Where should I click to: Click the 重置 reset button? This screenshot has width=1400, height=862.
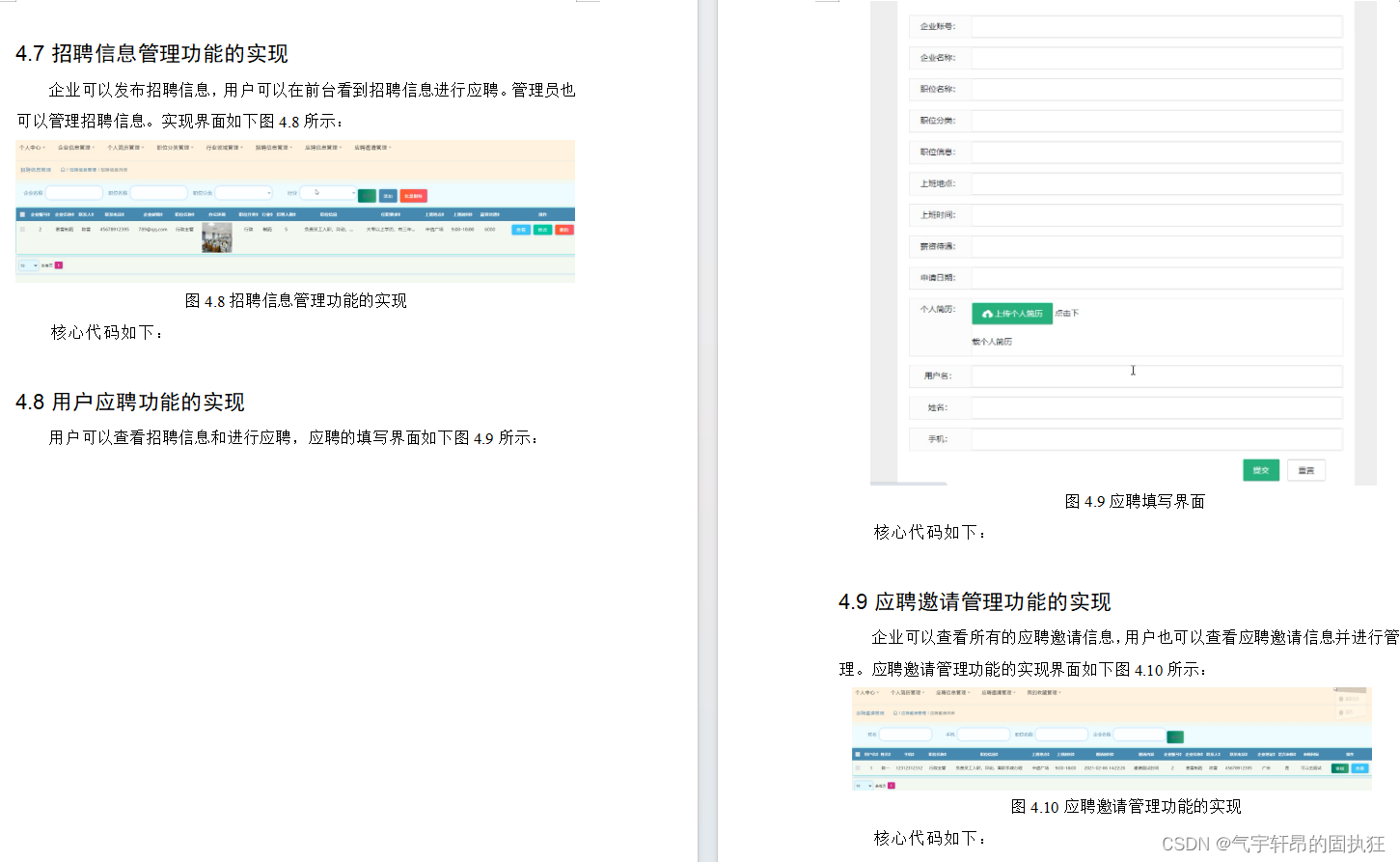pos(1306,470)
